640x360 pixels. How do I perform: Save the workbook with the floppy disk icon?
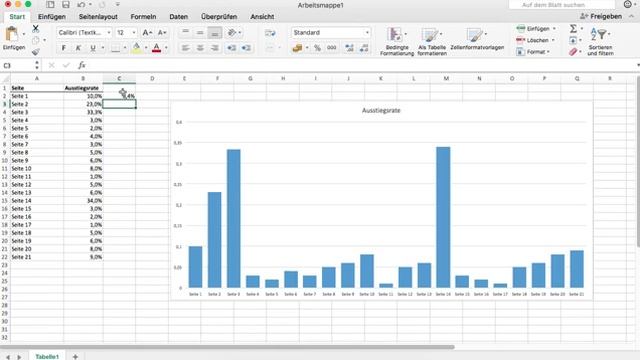tap(66, 4)
